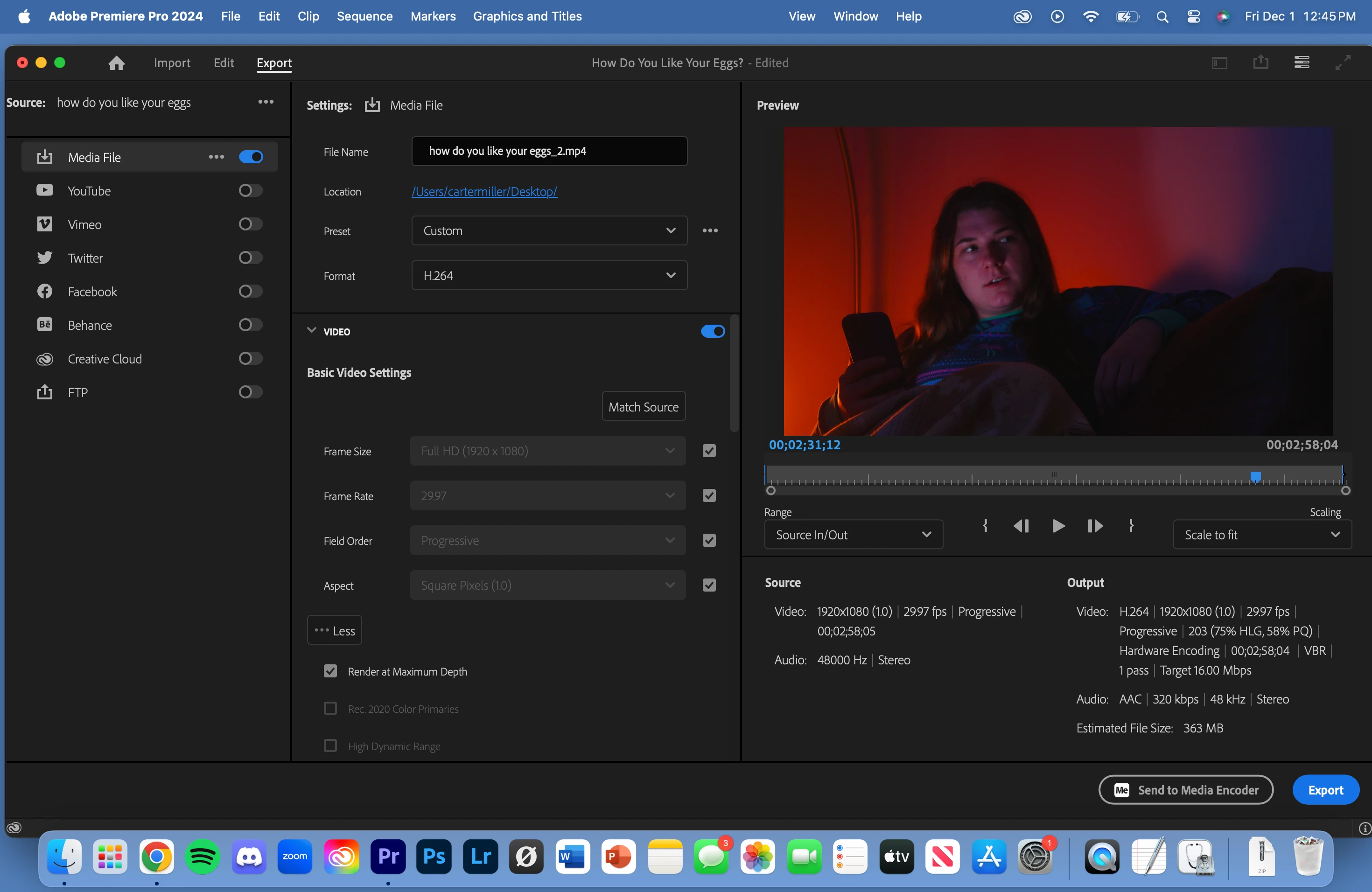Click the Desktop location link
The image size is (1372, 892).
tap(484, 191)
